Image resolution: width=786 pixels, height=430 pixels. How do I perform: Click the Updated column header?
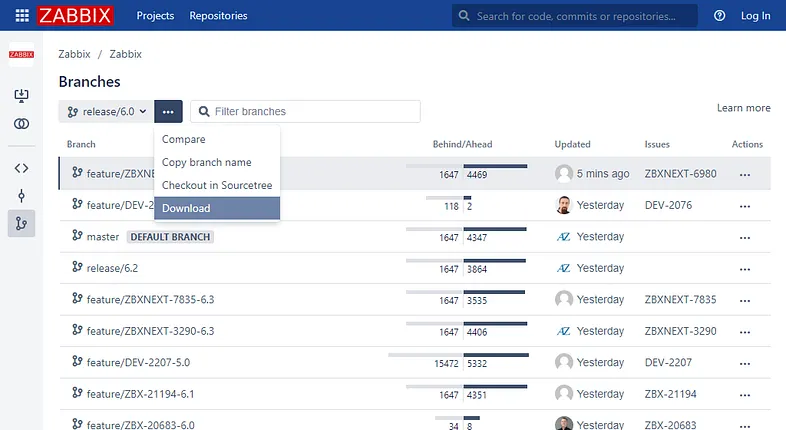(x=572, y=144)
